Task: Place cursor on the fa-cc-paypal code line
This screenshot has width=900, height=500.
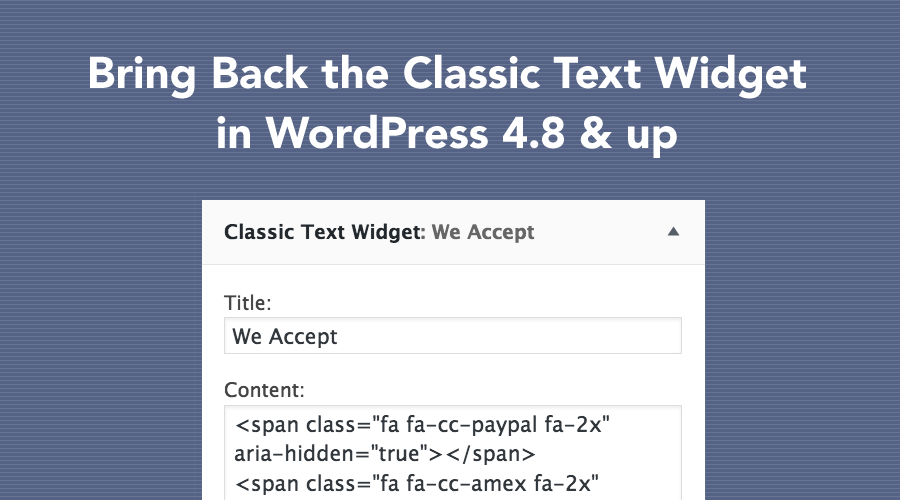Action: [422, 425]
